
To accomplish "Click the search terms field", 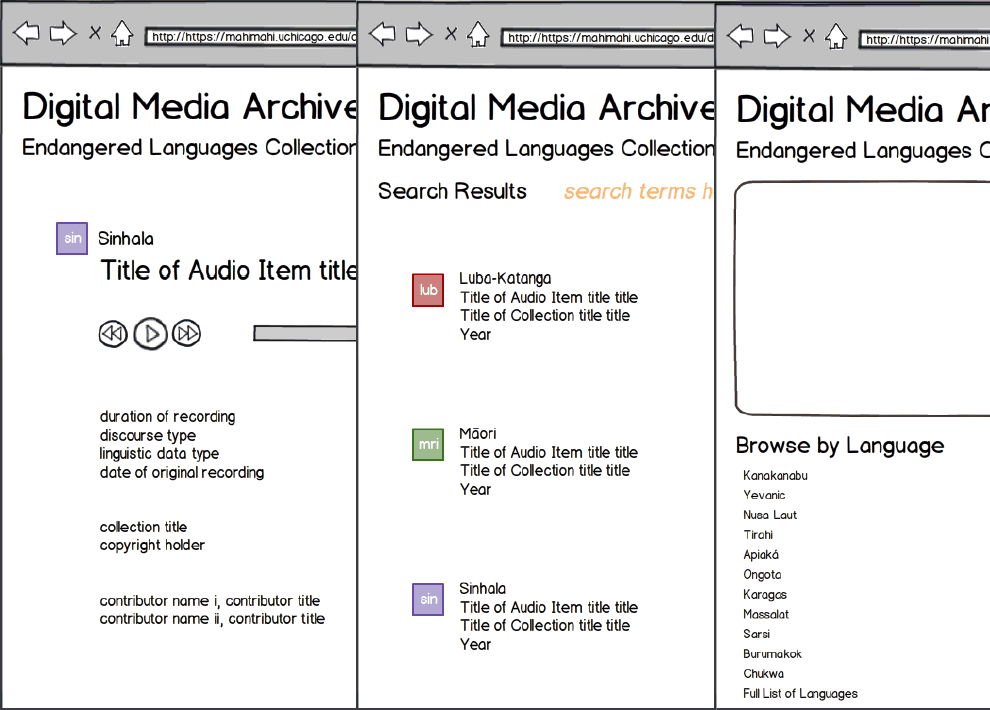I will pyautogui.click(x=638, y=192).
